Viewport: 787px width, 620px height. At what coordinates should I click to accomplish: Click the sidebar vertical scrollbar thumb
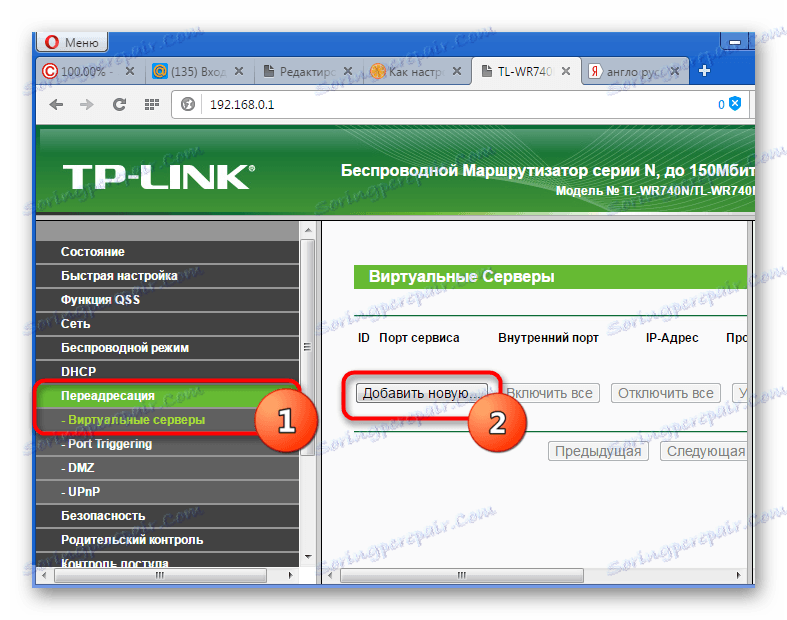coord(308,347)
